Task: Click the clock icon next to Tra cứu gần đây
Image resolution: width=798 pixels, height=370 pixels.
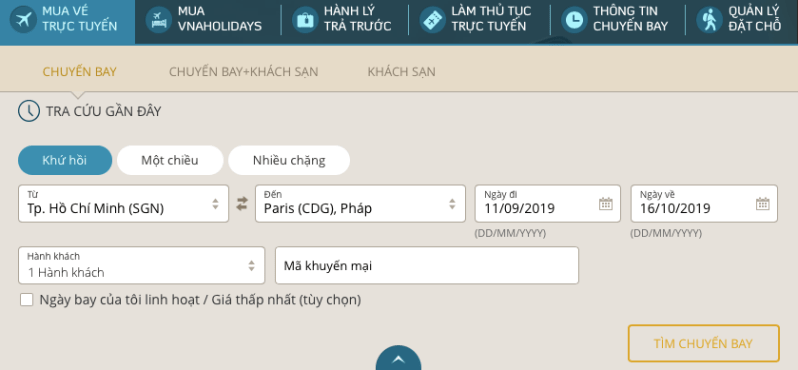Action: 28,111
